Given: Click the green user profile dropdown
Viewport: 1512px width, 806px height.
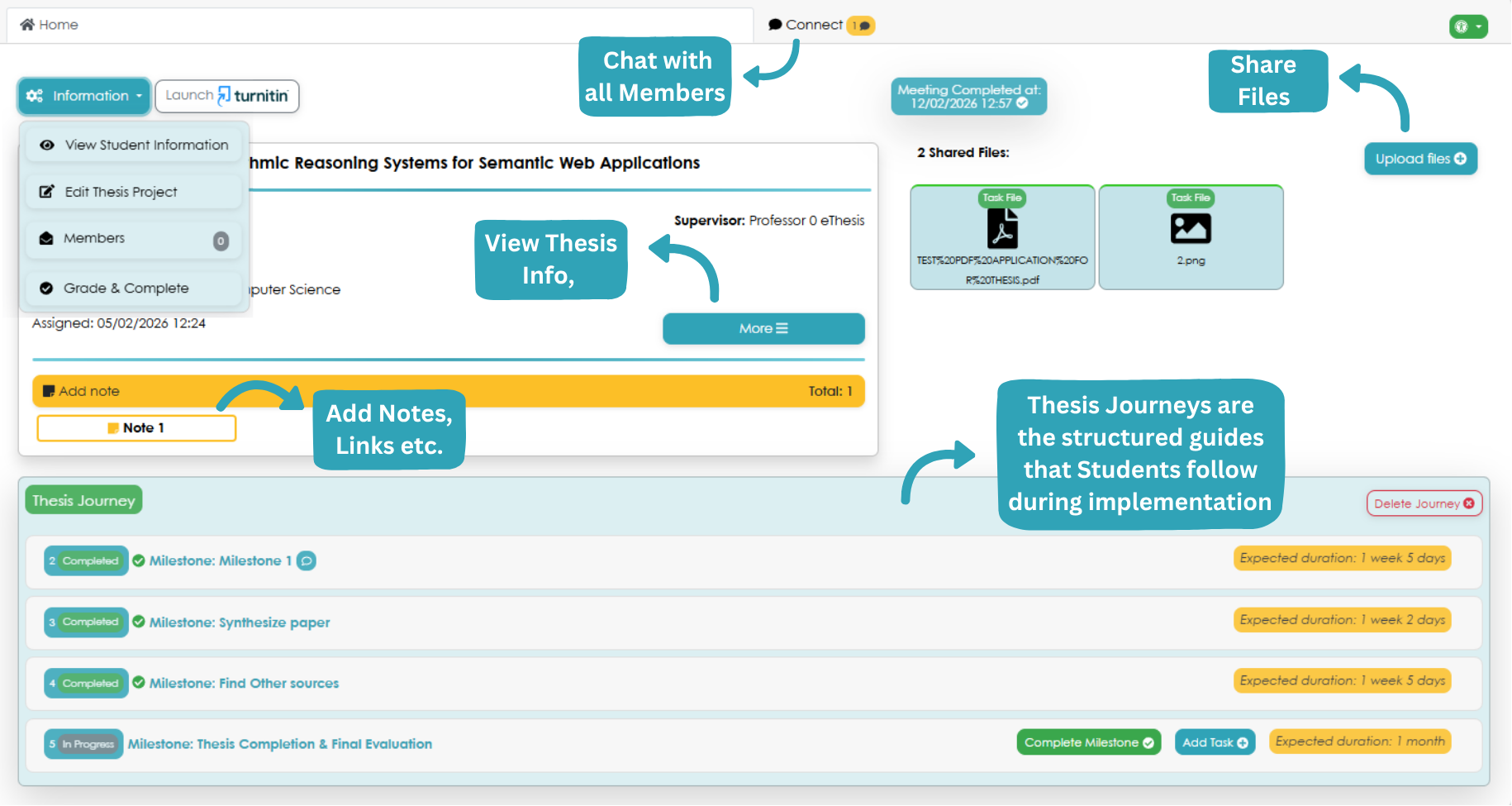Looking at the screenshot, I should tap(1468, 26).
